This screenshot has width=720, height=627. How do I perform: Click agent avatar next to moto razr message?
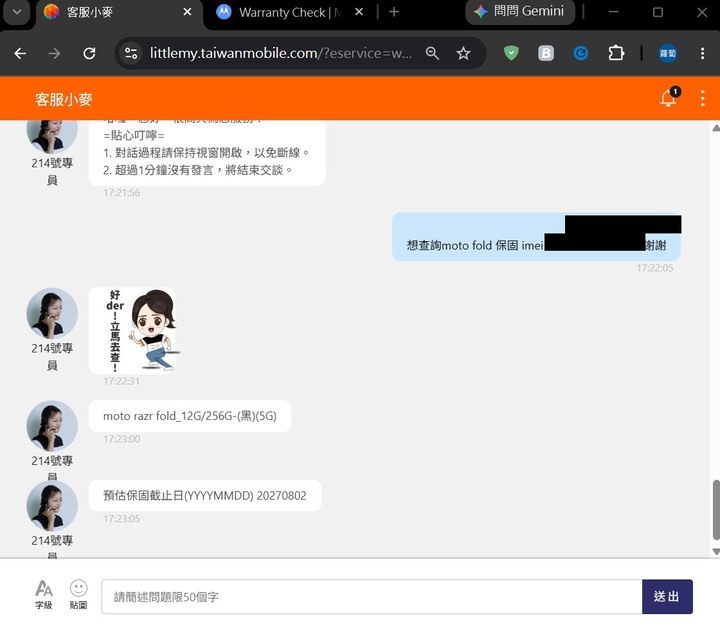tap(52, 426)
